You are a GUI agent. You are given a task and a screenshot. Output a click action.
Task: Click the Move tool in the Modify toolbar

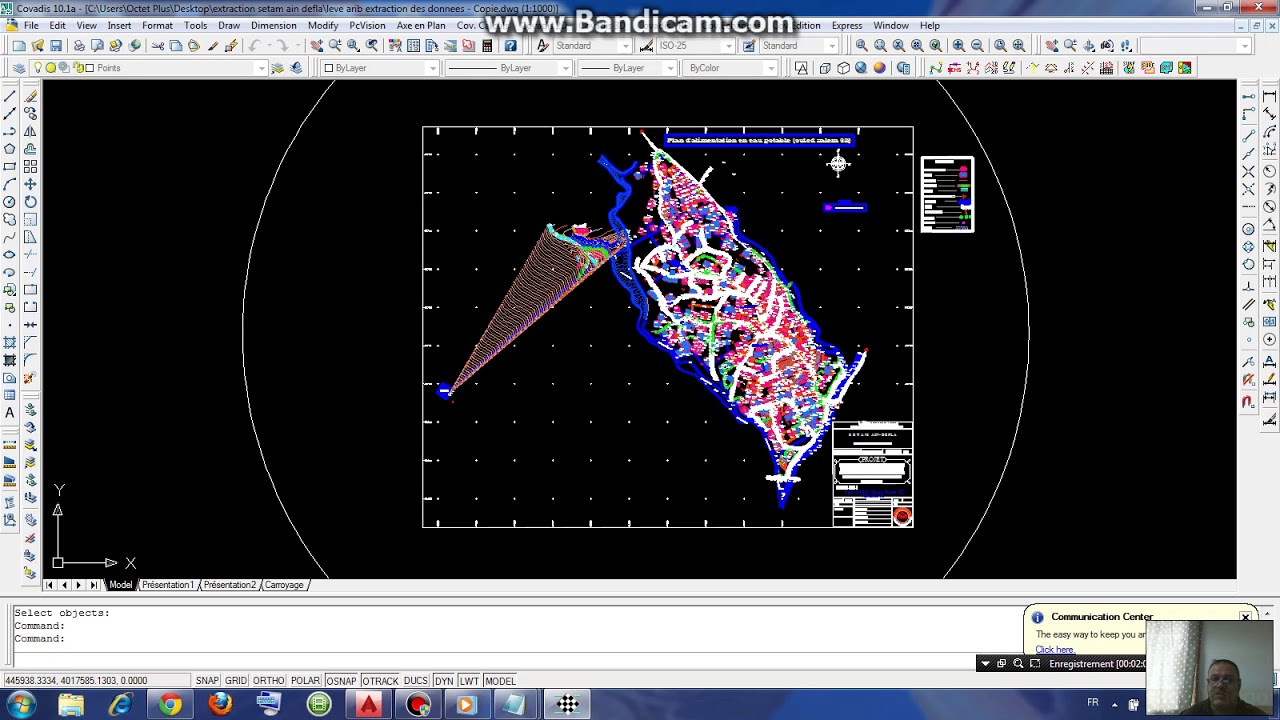coord(31,184)
